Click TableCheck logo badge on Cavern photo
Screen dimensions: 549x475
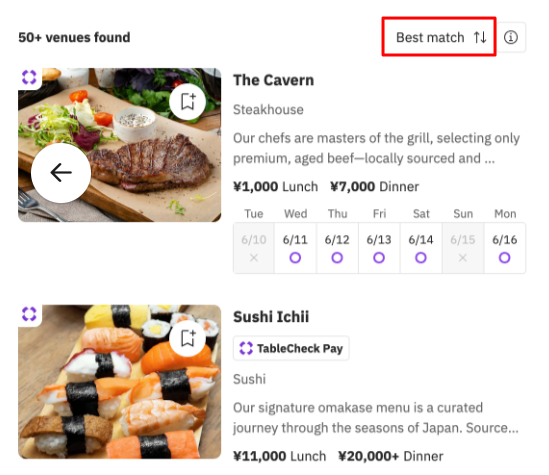point(29,77)
